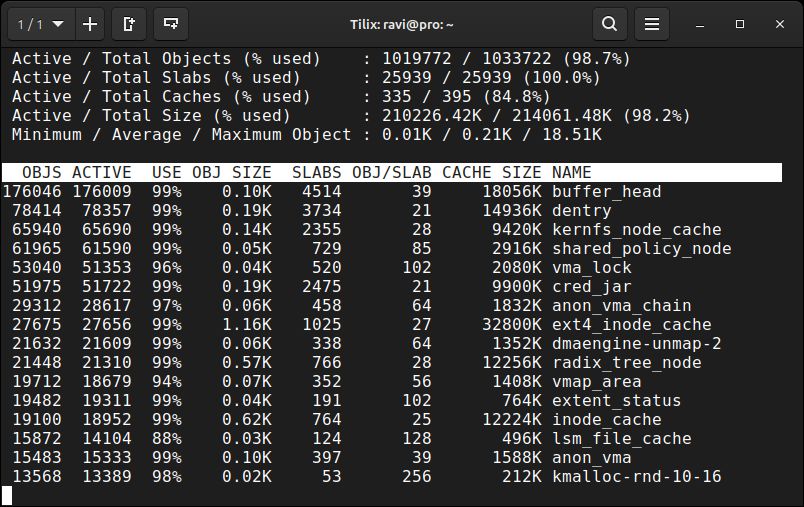
Task: Click the 1.16K object size value
Action: (x=247, y=325)
